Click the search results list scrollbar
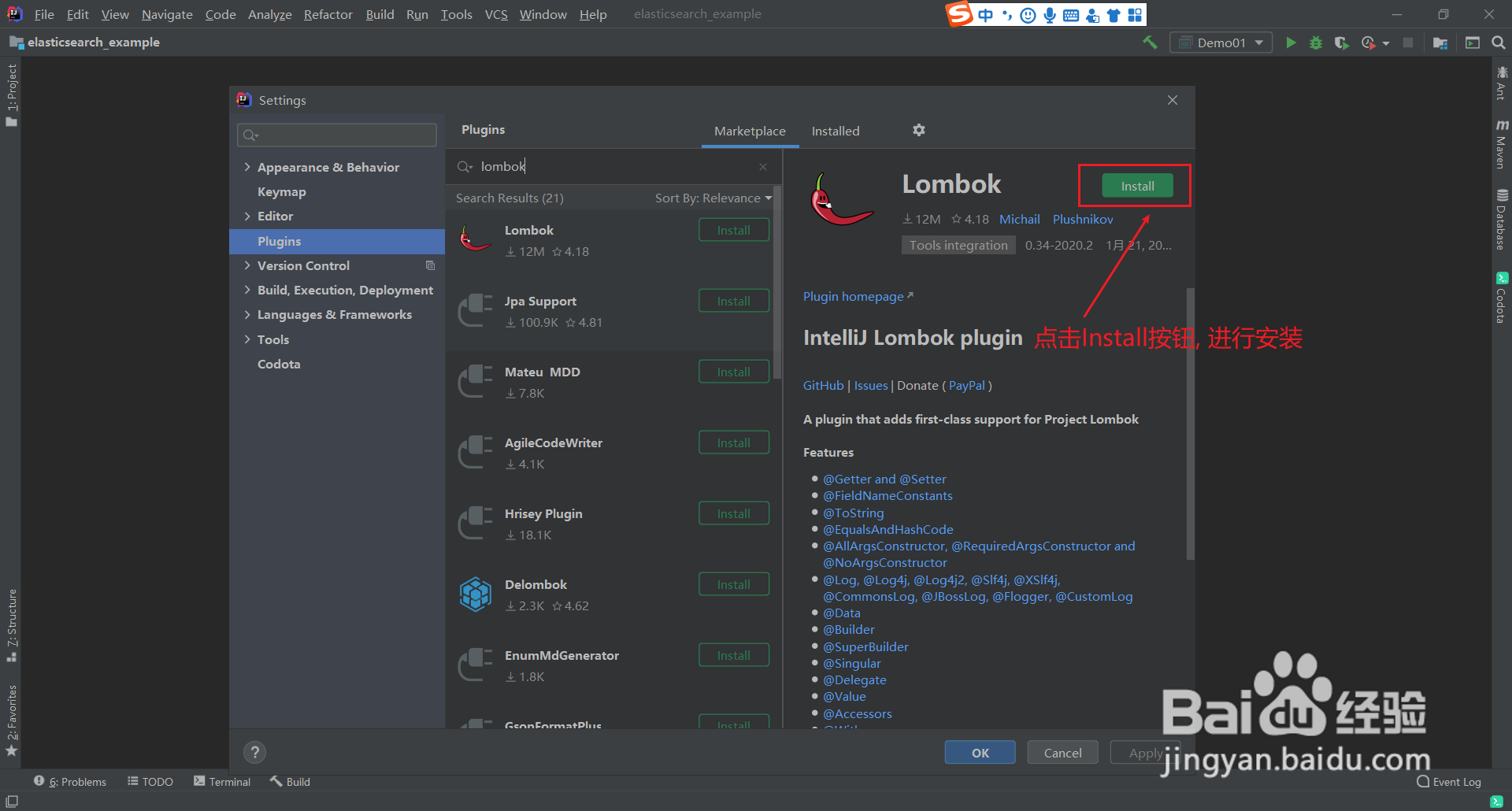Viewport: 1512px width, 811px height. (777, 282)
